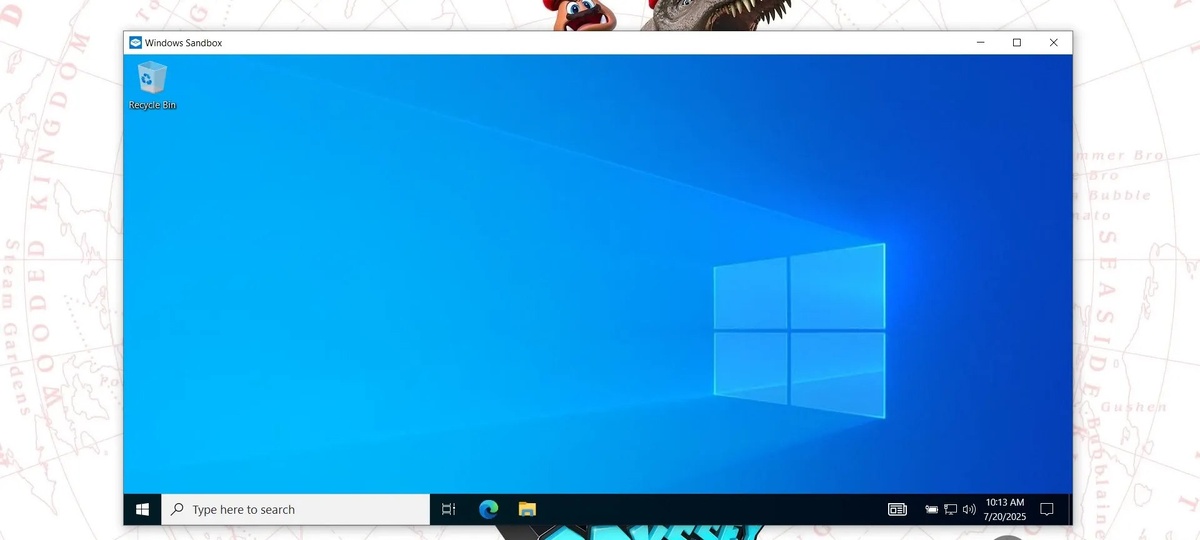Close the Windows Sandbox window
Image resolution: width=1200 pixels, height=540 pixels.
click(1053, 43)
